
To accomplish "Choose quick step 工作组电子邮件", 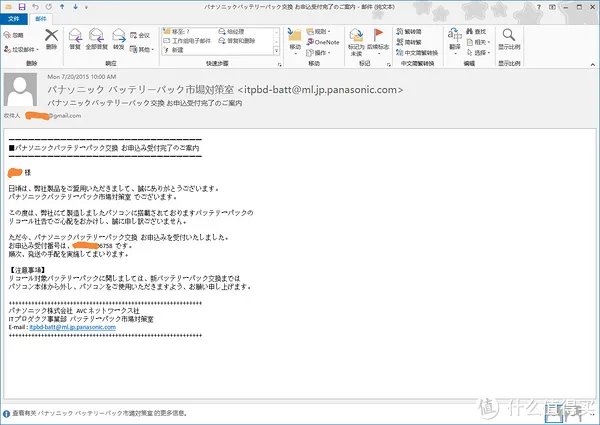I will (187, 41).
